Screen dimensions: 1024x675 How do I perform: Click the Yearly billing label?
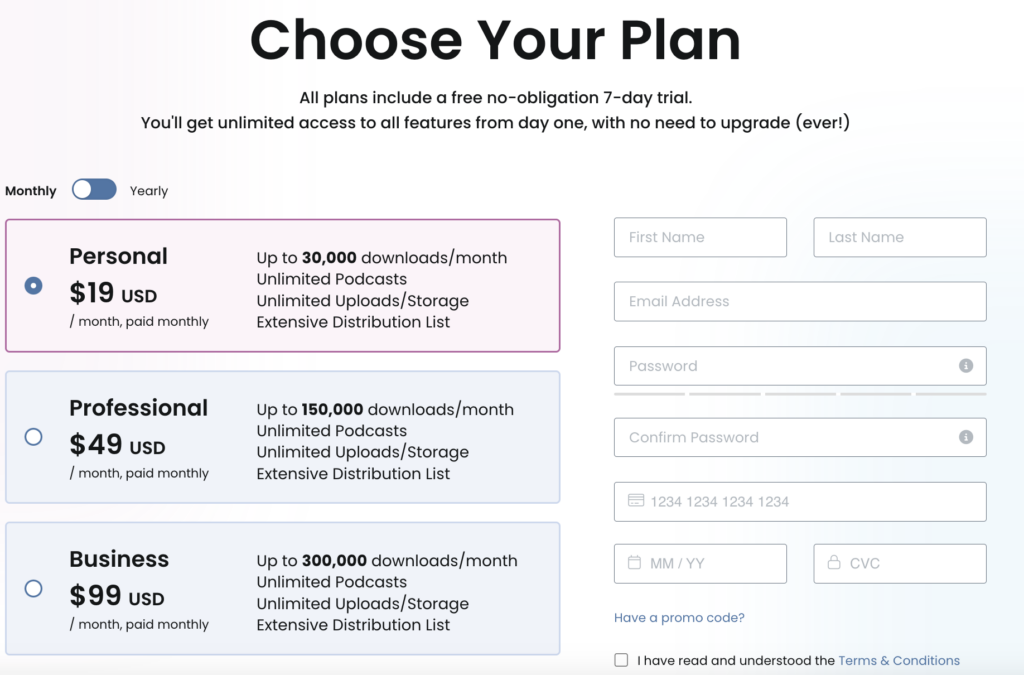pos(148,190)
